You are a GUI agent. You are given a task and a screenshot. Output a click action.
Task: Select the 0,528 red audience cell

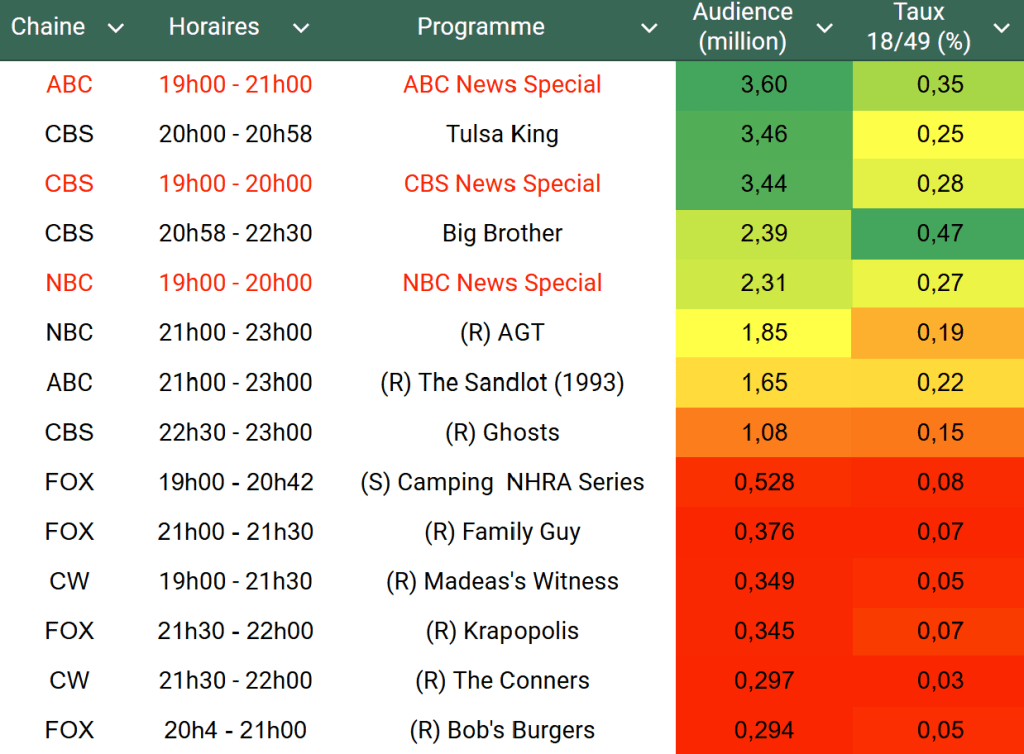[764, 482]
